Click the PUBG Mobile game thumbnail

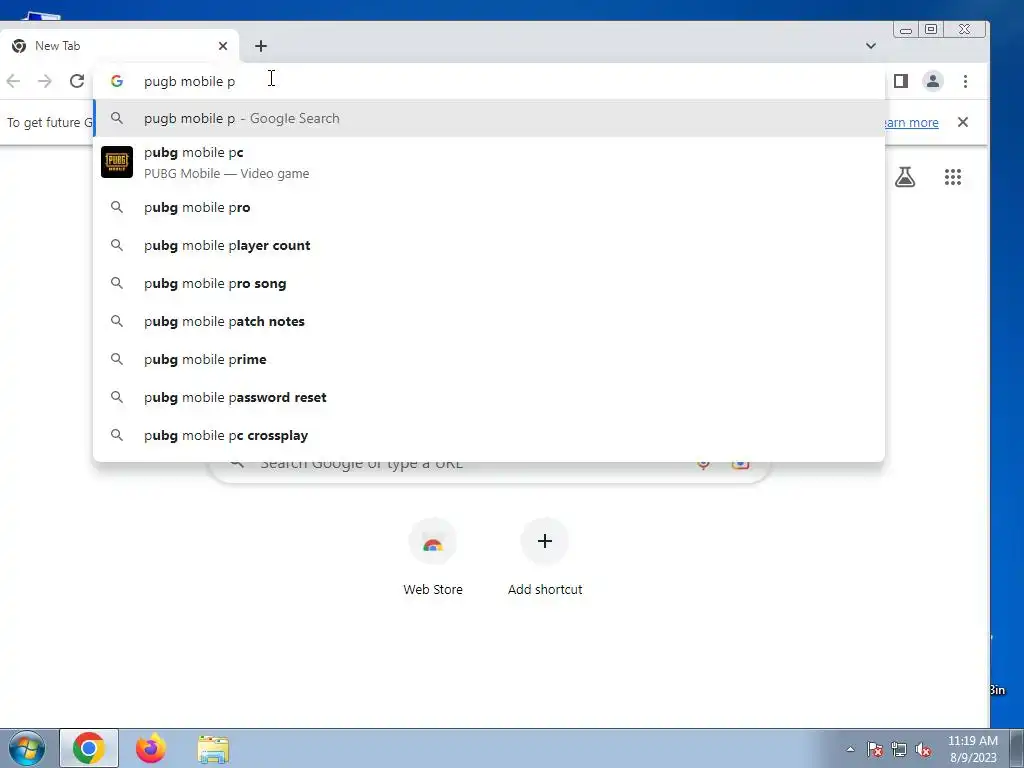[117, 162]
